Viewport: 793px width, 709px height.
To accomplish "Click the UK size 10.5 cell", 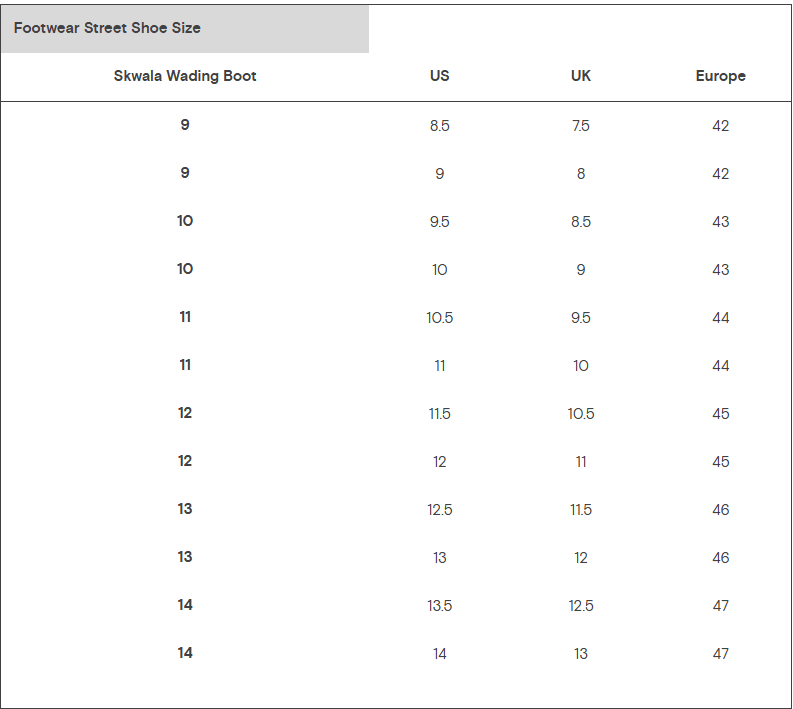I will (x=581, y=414).
